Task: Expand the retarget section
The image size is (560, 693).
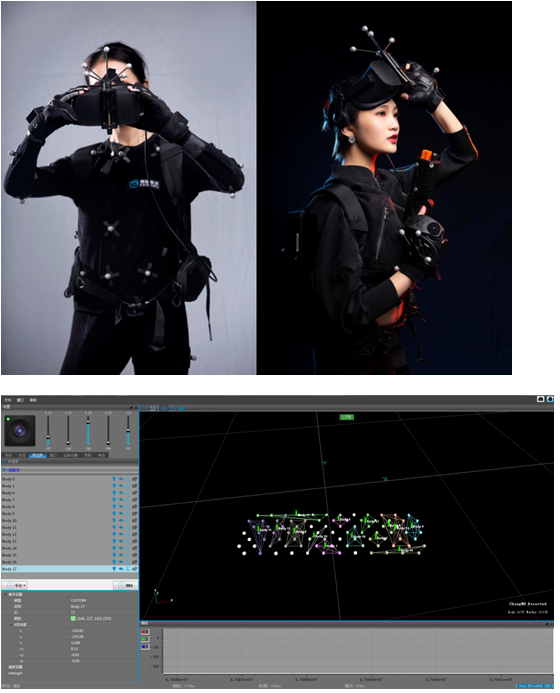Action: point(5,673)
